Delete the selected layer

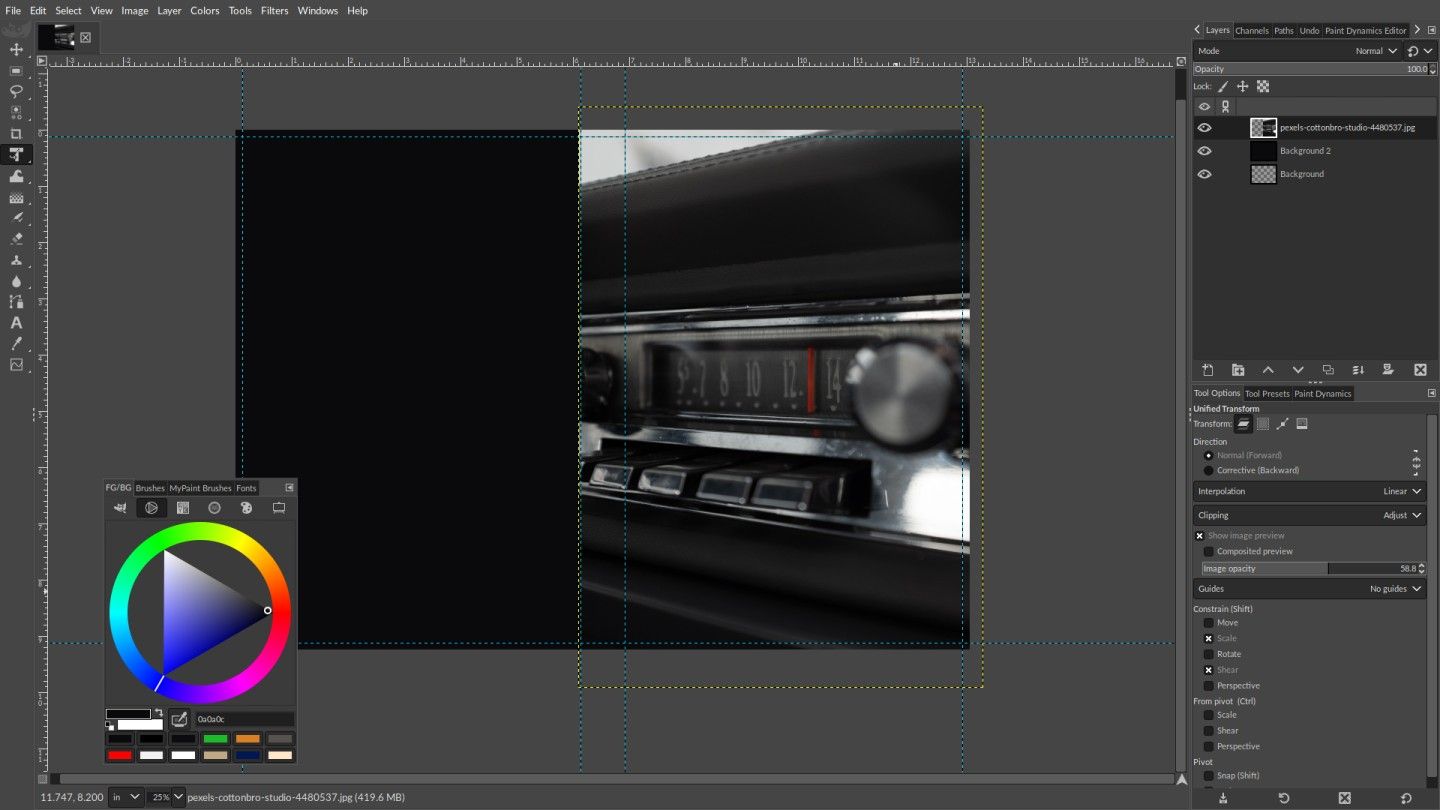click(1419, 370)
